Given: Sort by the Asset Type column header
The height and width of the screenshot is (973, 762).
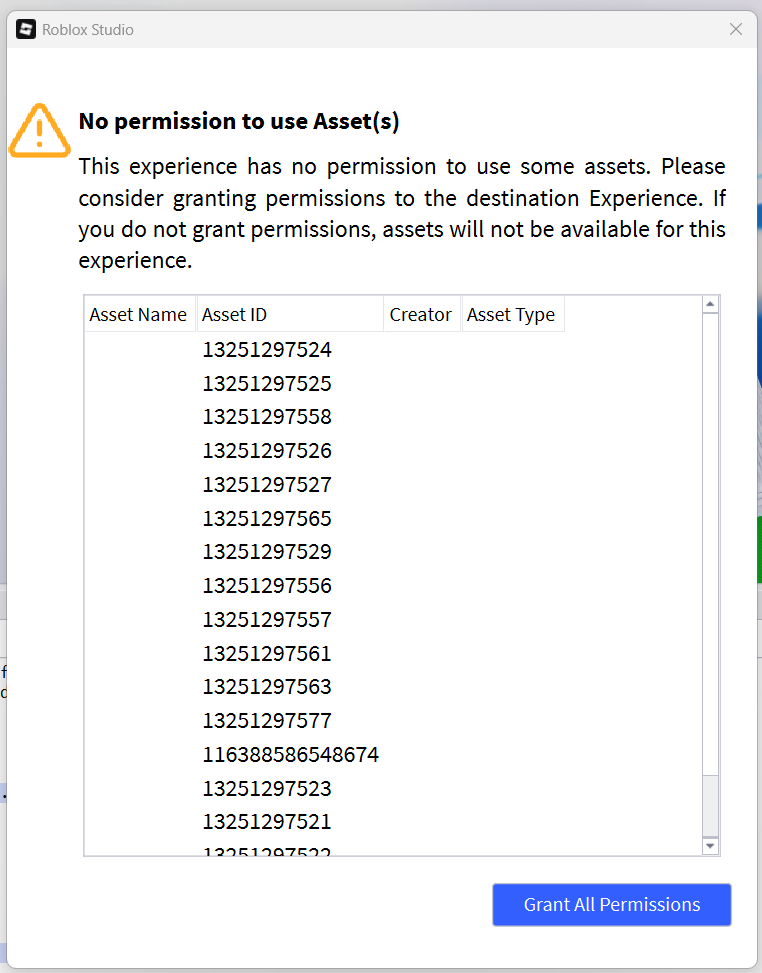Looking at the screenshot, I should (x=511, y=315).
